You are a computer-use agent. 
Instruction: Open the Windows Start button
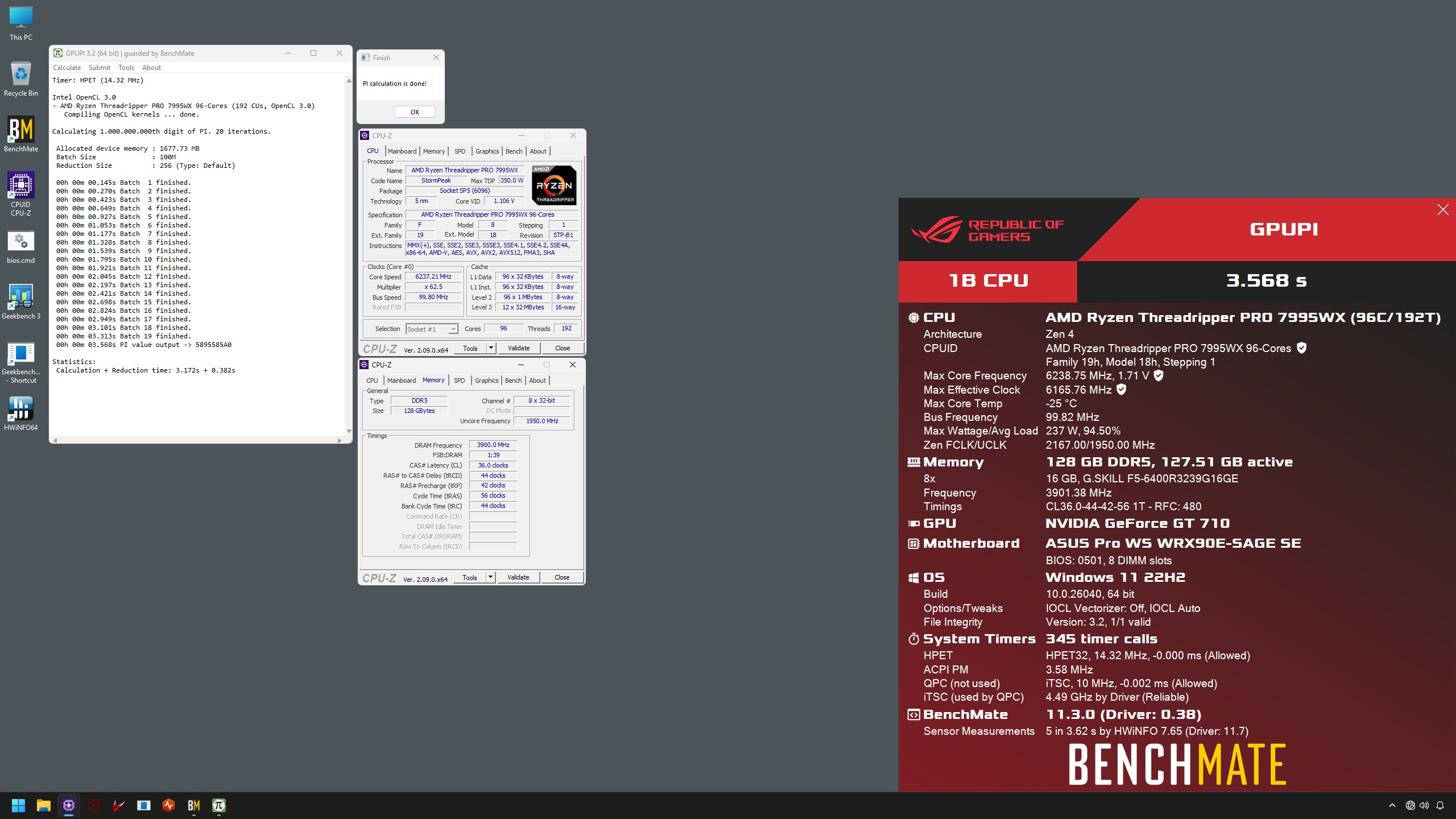(18, 805)
